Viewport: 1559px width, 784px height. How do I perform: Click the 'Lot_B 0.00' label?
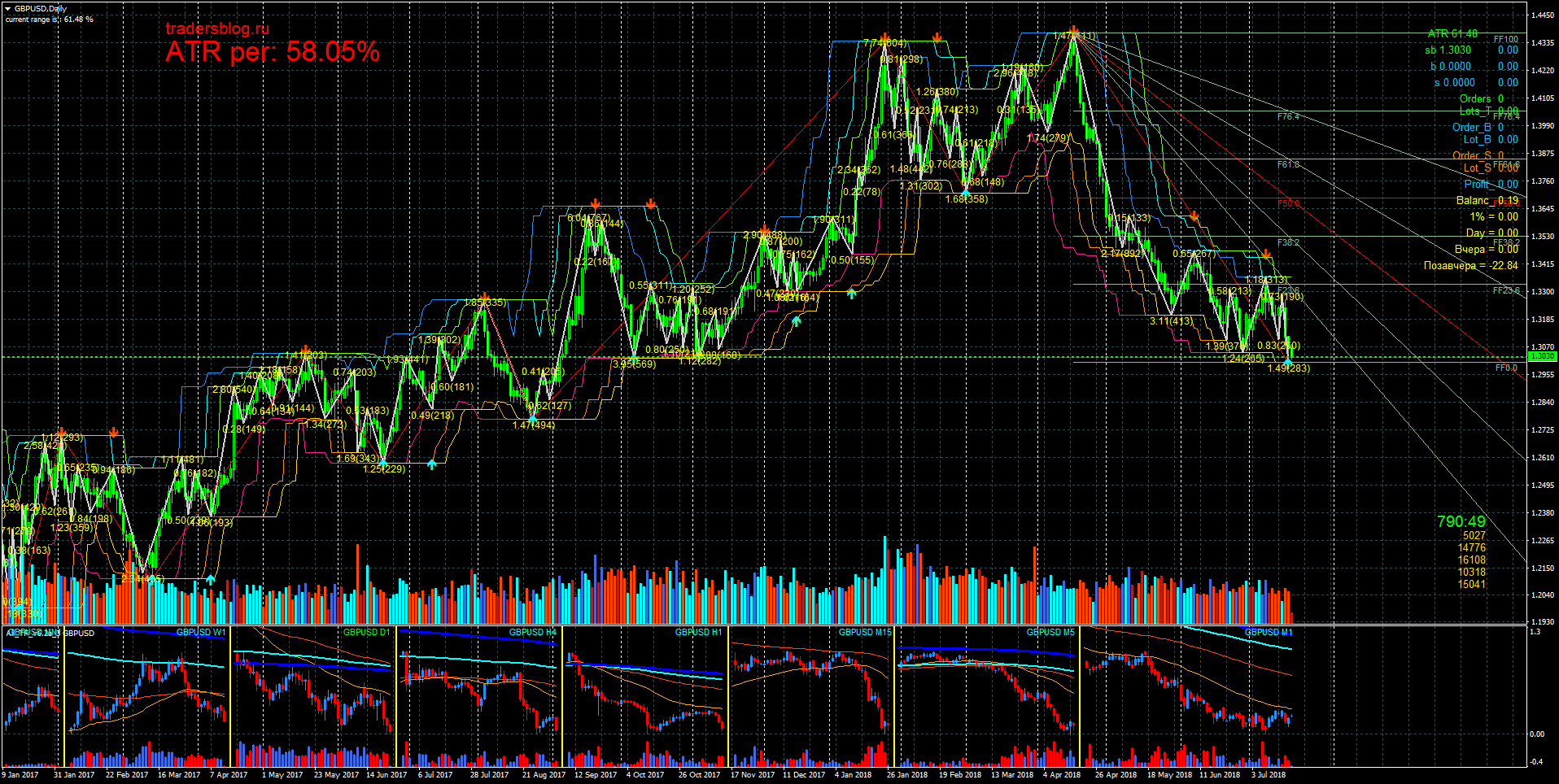(1491, 139)
